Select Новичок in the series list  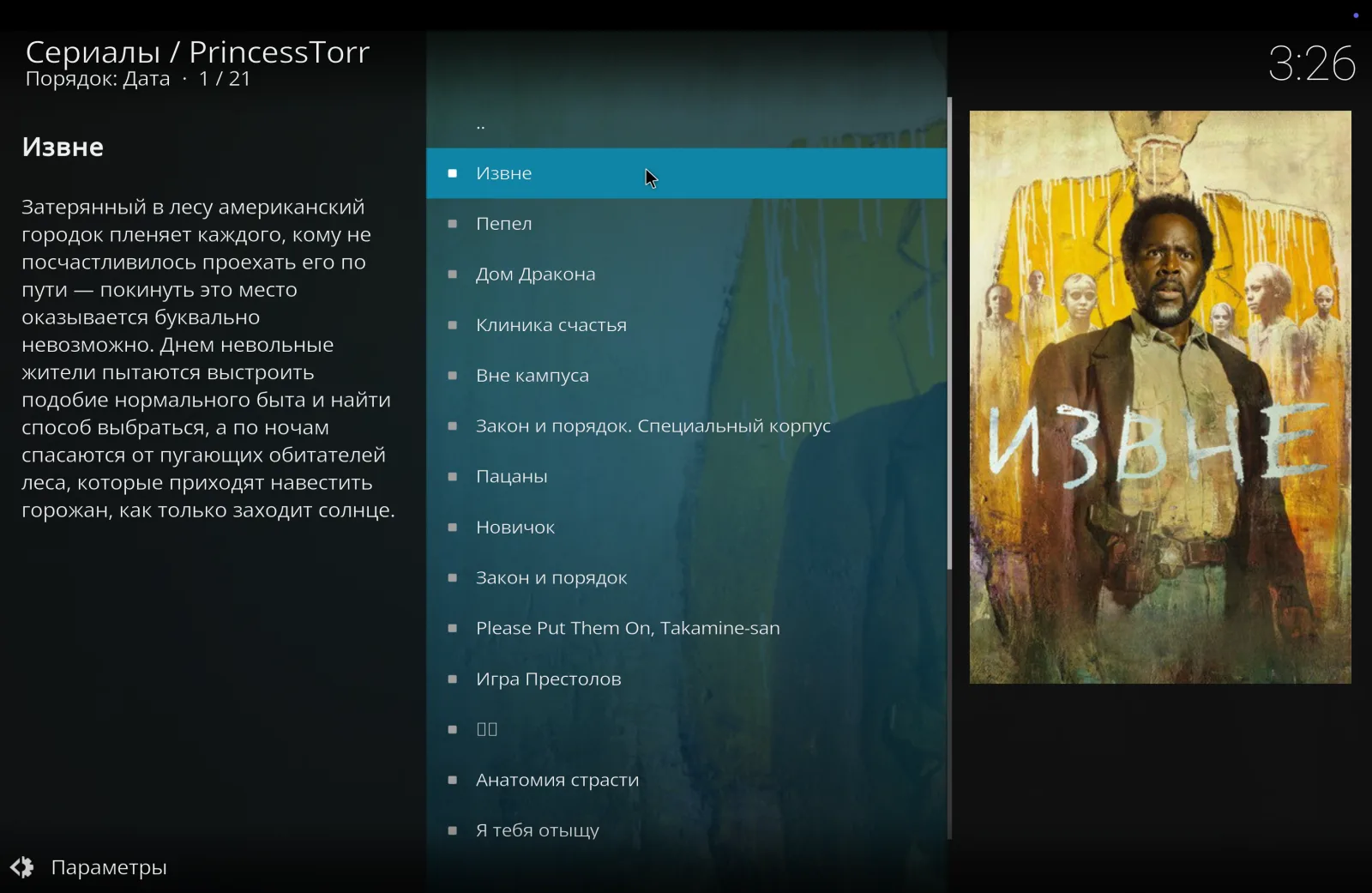686,528
